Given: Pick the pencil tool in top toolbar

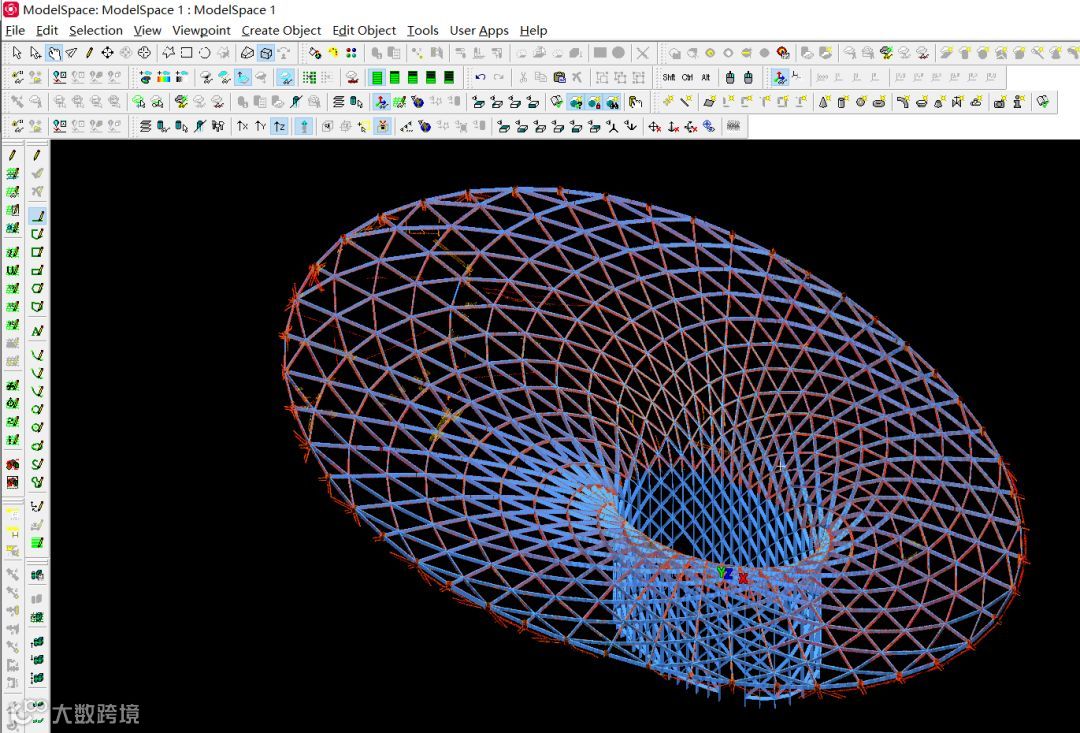Looking at the screenshot, I should [89, 52].
